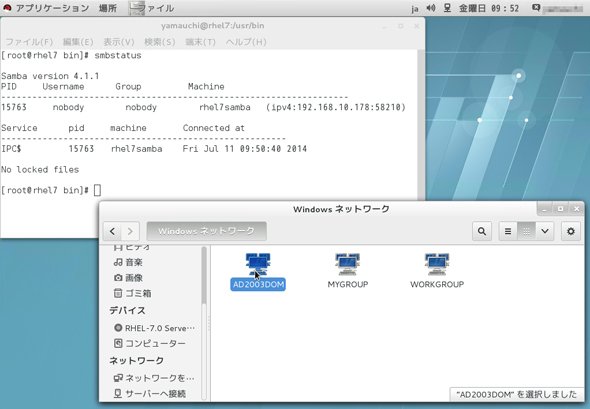Screen dimensions: 590x409
Task: Open the MYGROUP workgroup icon
Action: (x=347, y=264)
